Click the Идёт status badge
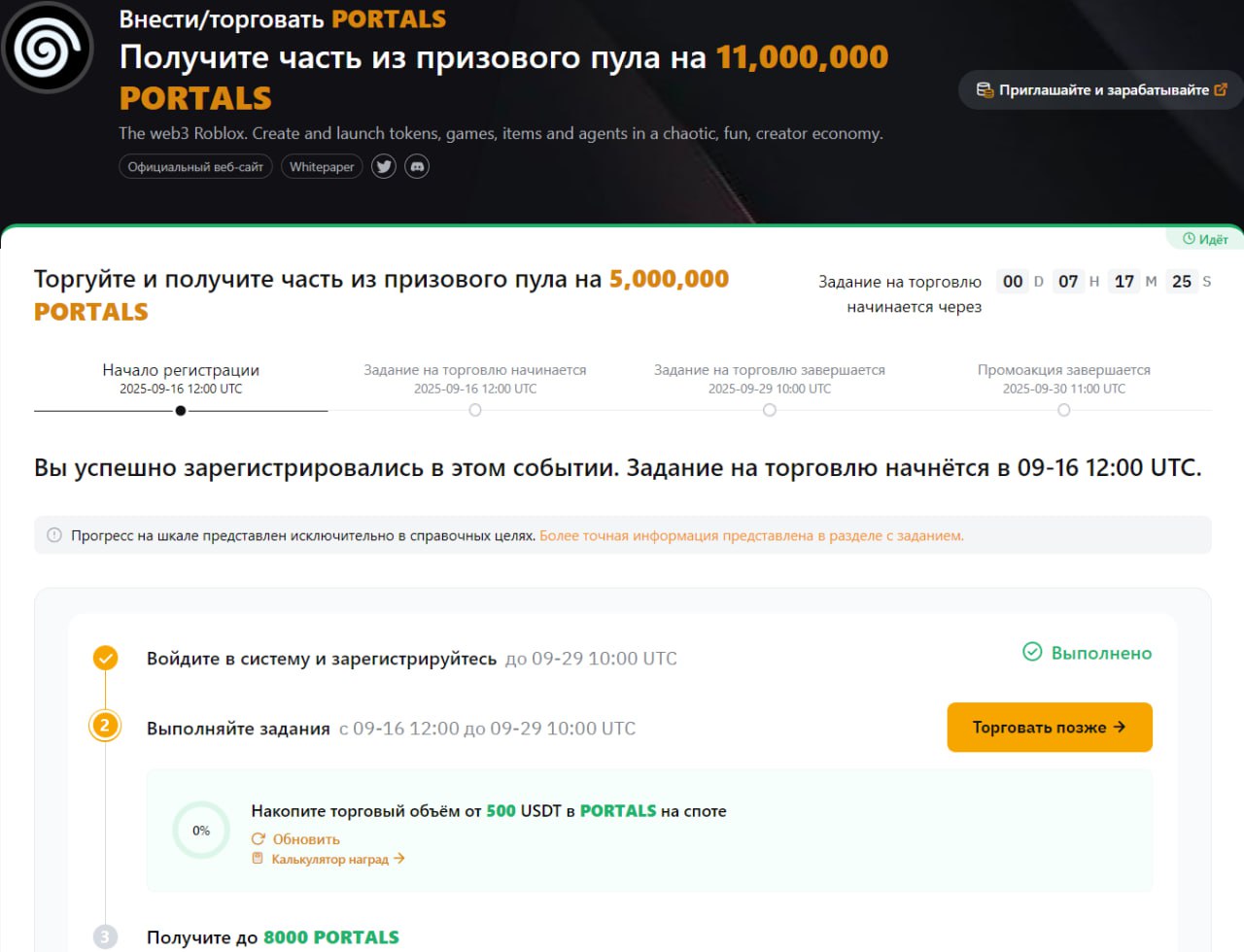The image size is (1244, 952). pos(1205,239)
